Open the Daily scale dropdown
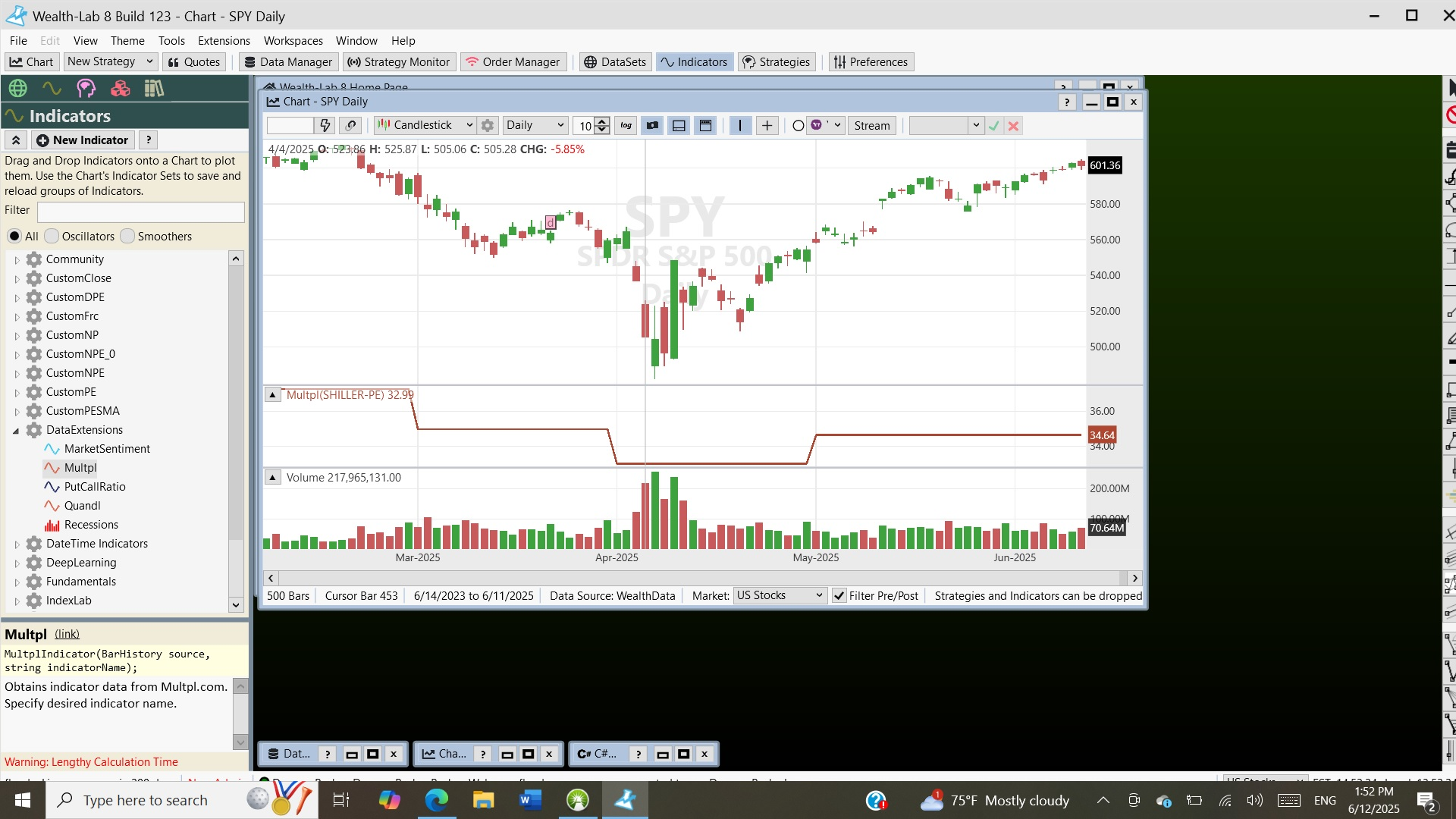Viewport: 1456px width, 819px height. (x=535, y=126)
